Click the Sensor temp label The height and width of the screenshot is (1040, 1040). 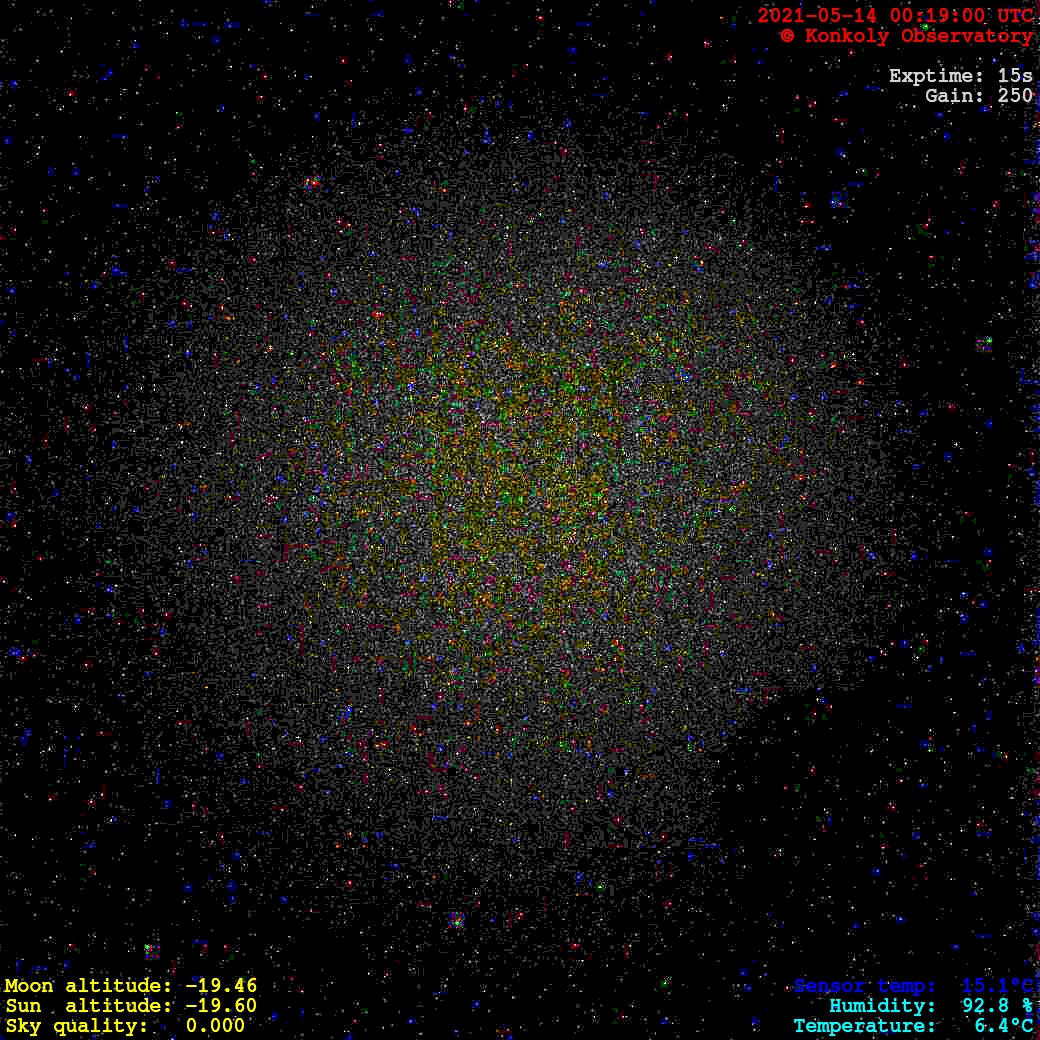[865, 986]
